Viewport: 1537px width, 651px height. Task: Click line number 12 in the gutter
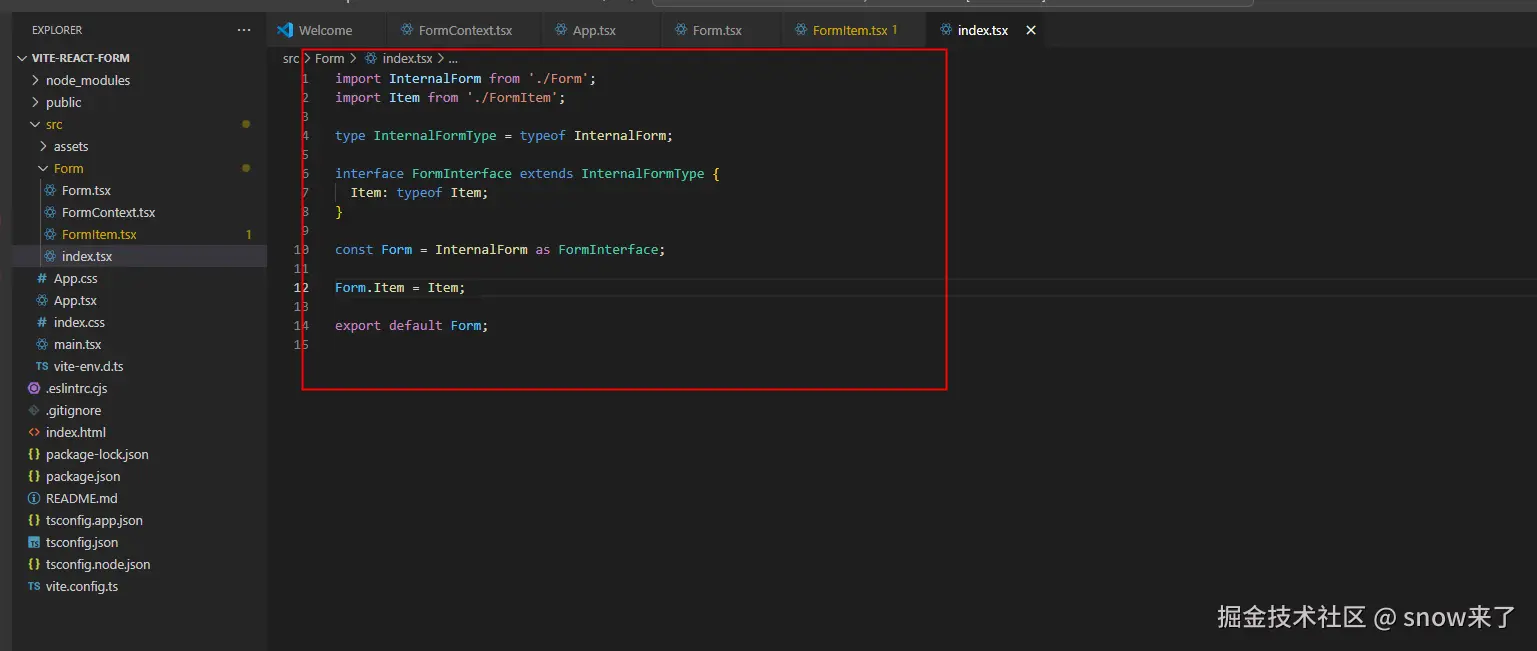point(301,287)
